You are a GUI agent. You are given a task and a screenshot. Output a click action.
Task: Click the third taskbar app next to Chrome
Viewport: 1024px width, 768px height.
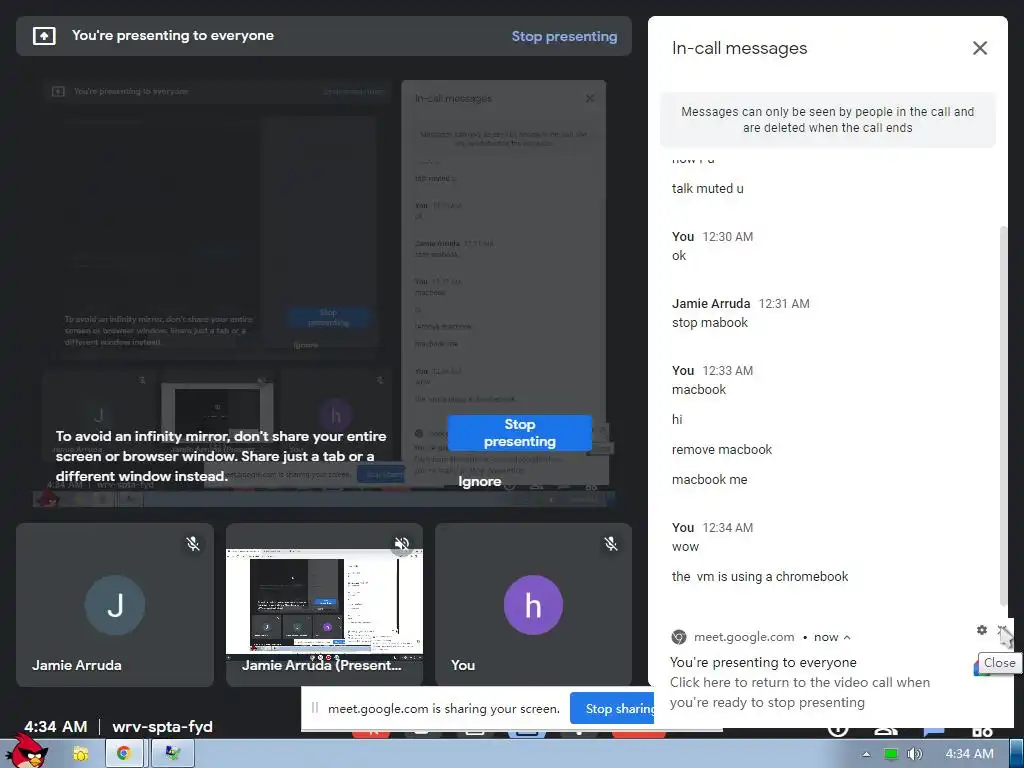click(172, 754)
